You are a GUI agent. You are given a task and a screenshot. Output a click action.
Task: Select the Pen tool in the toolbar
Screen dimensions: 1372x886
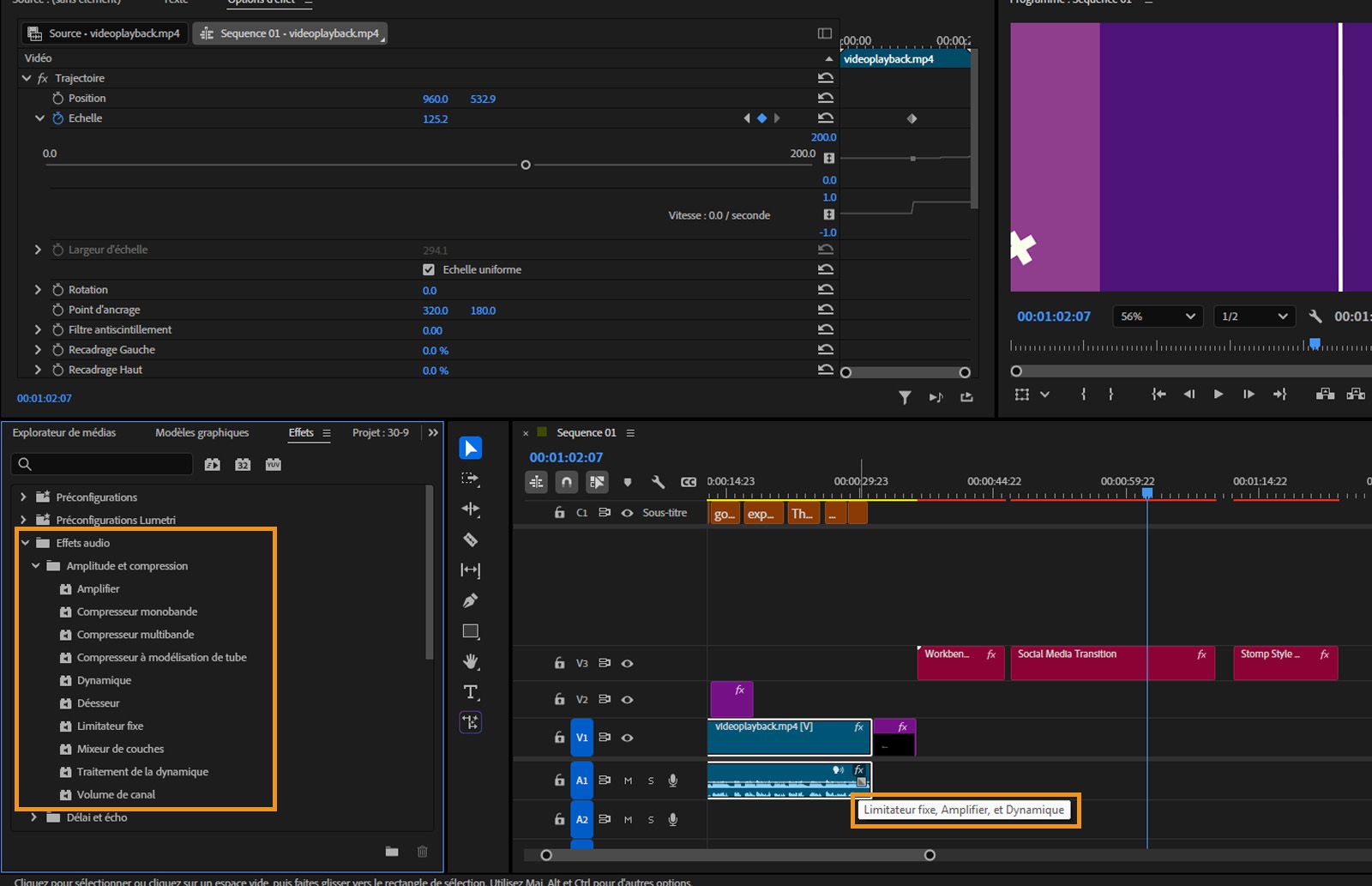click(470, 600)
